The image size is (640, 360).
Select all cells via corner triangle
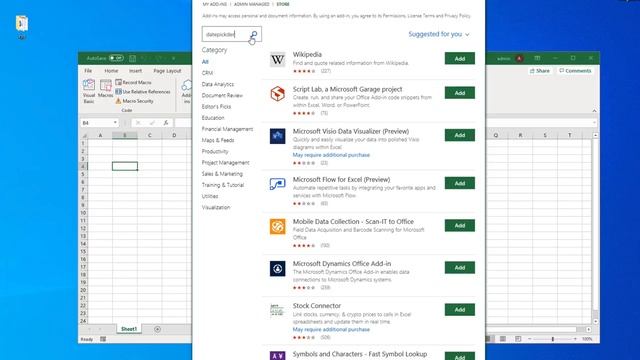click(84, 135)
